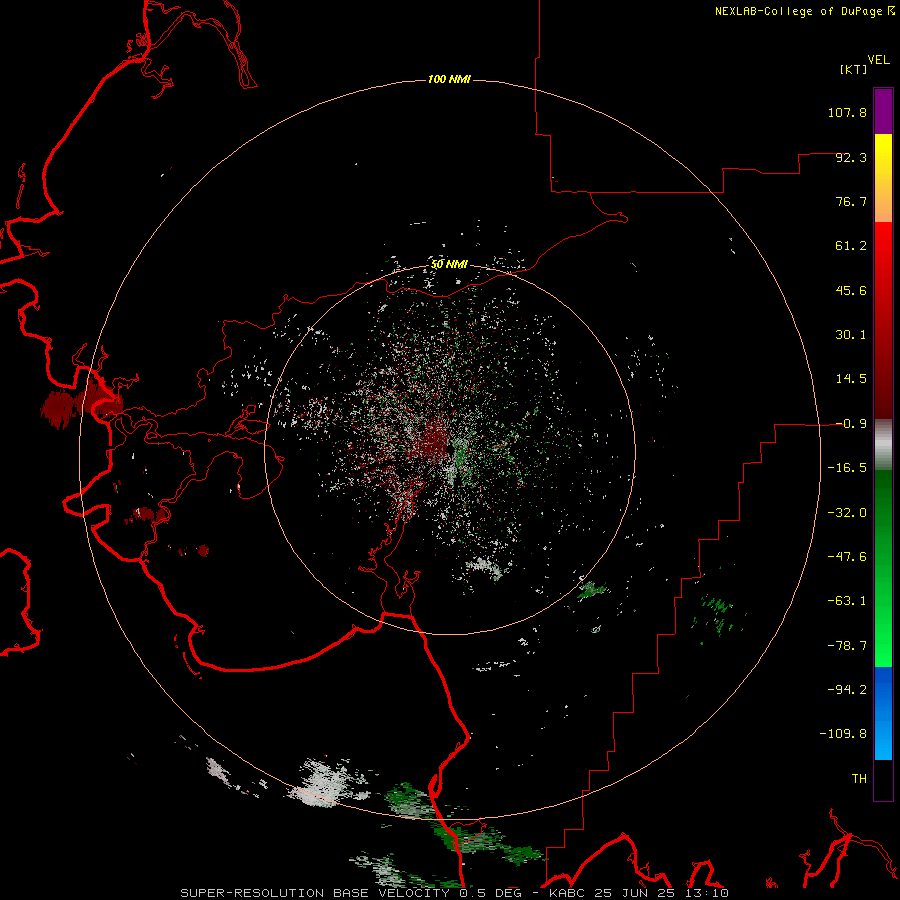Click the 100 NMI range ring label
The width and height of the screenshot is (900, 900).
(x=449, y=79)
